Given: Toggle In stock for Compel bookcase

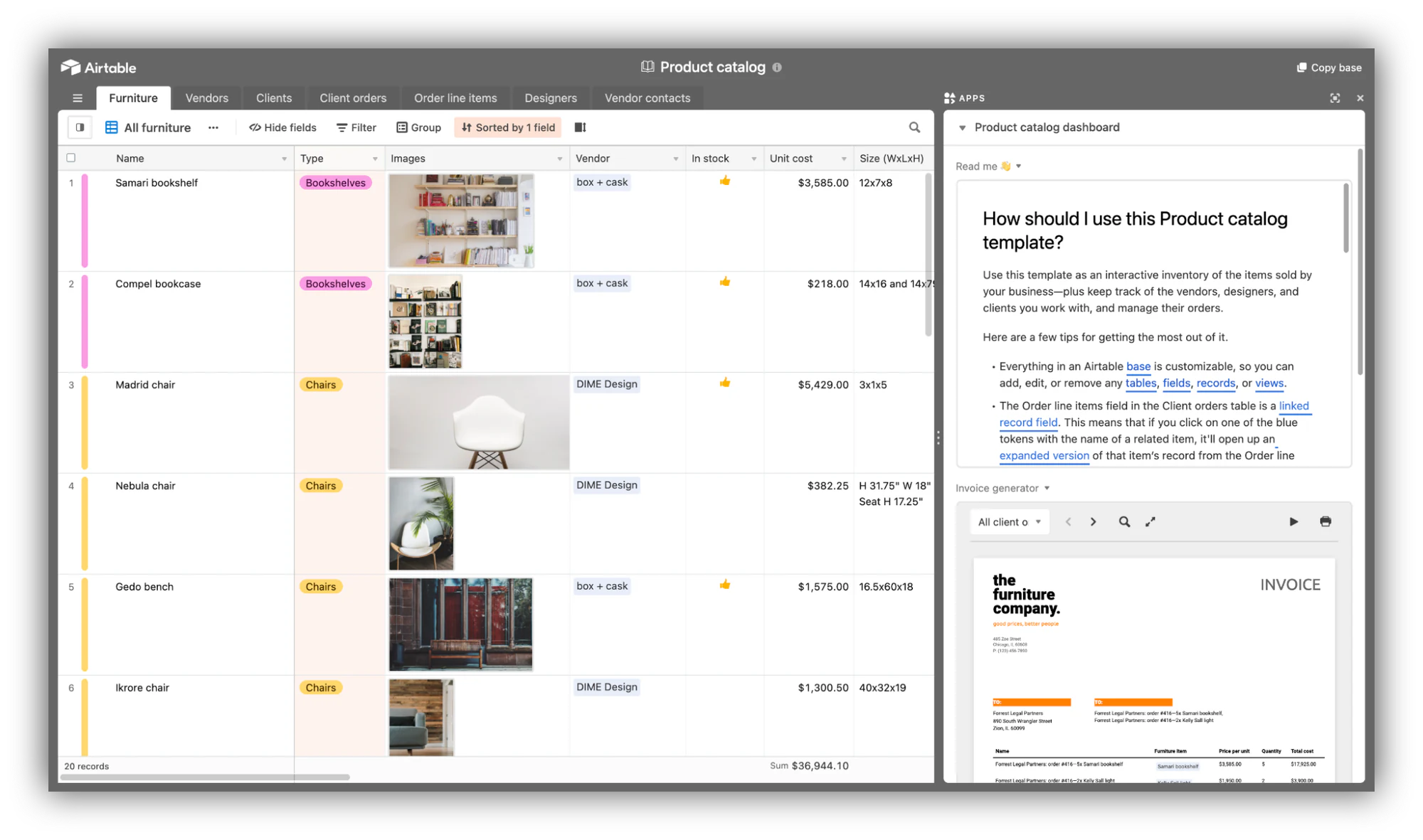Looking at the screenshot, I should click(724, 282).
